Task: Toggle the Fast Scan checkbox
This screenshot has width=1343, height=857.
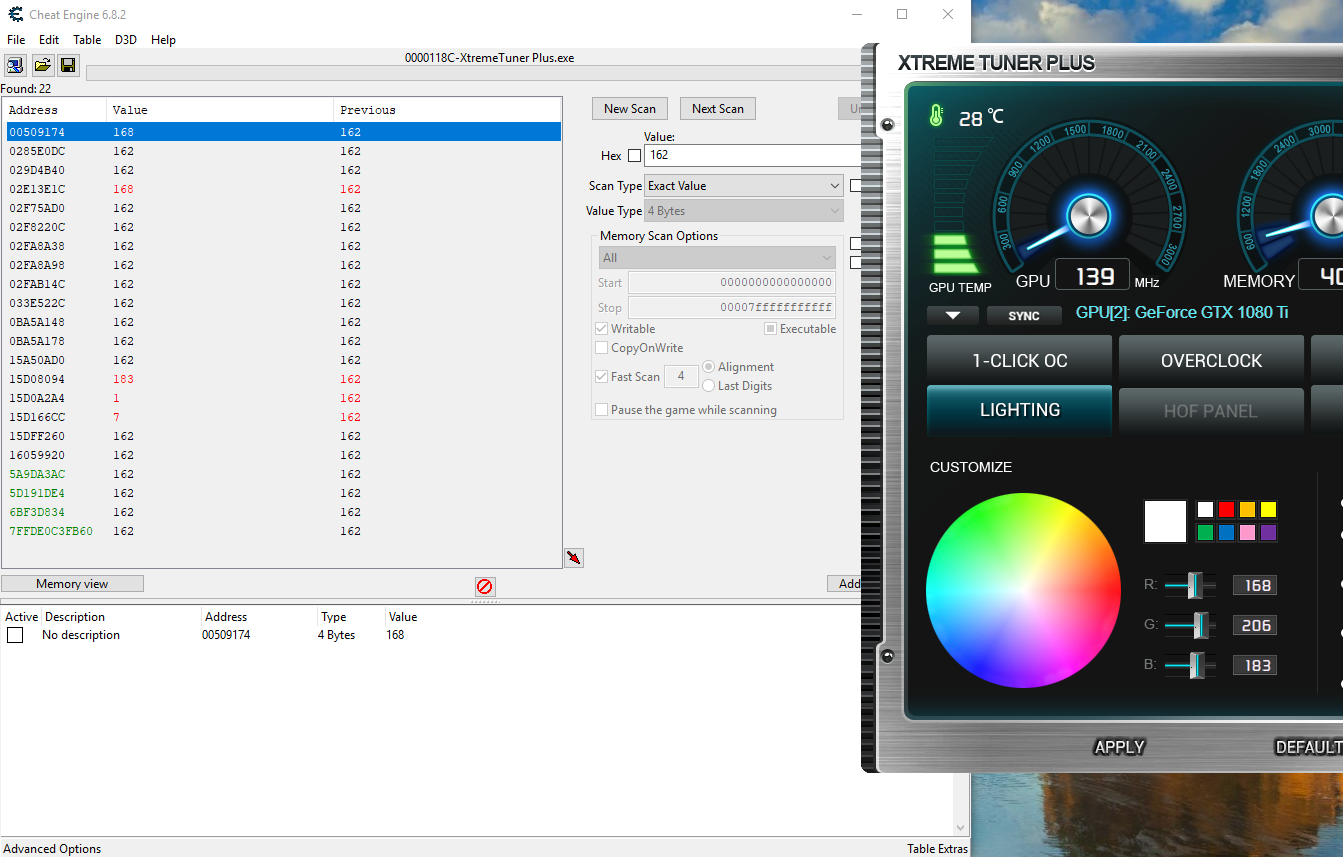Action: point(601,377)
